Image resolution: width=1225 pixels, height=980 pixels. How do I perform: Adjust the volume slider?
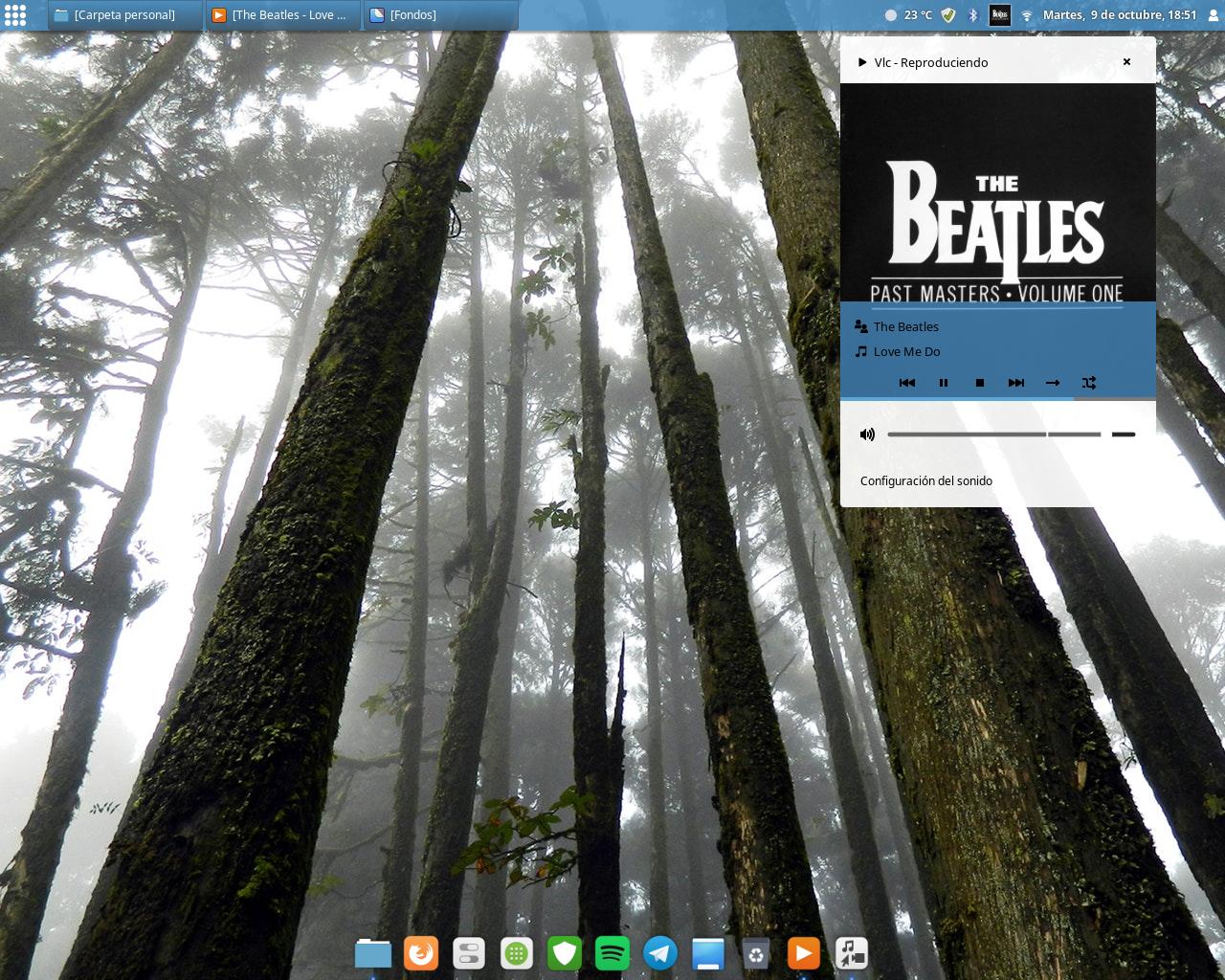point(1012,434)
